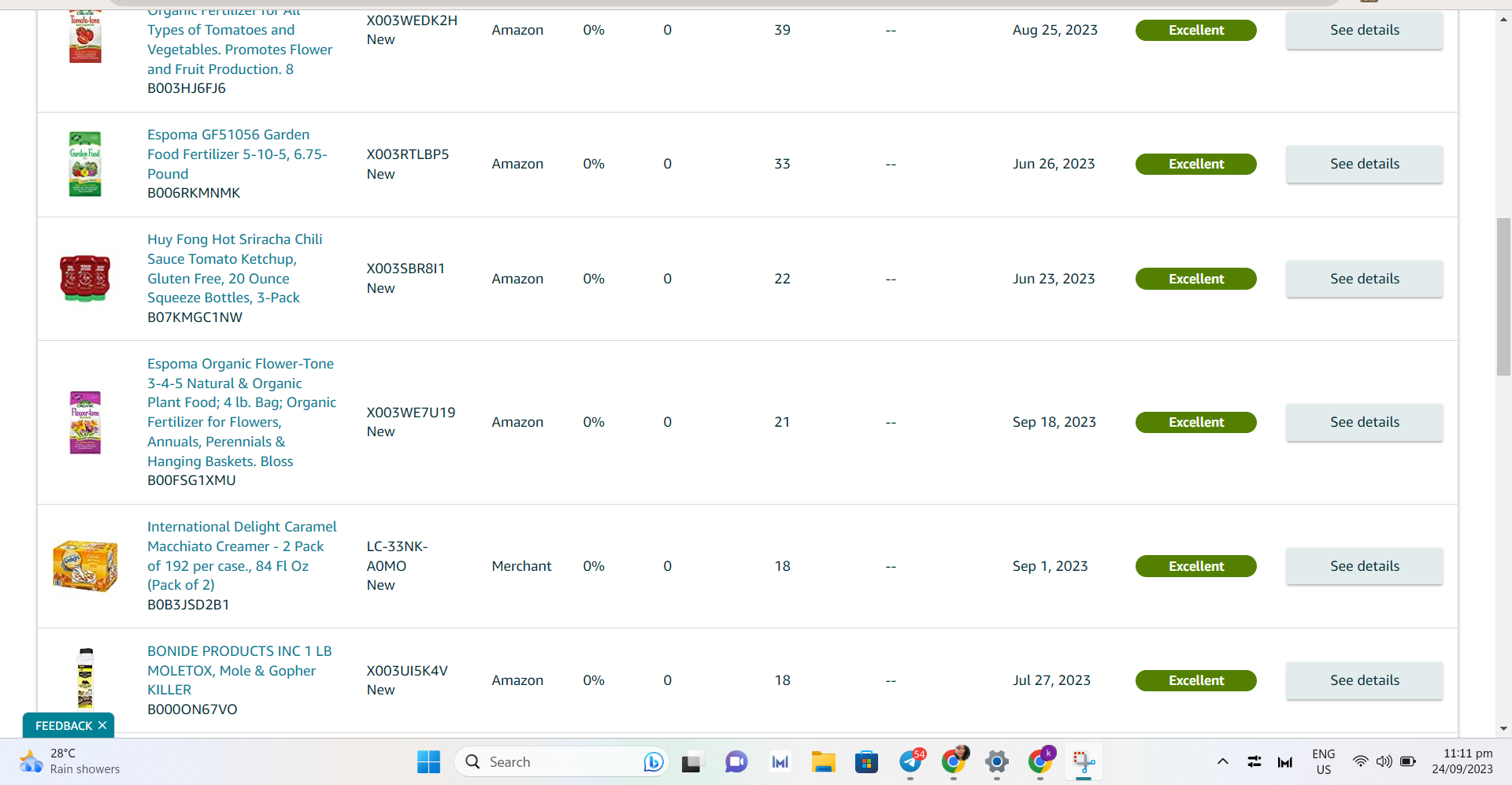Click the ENG US language indicator
This screenshot has height=785, width=1512.
[x=1323, y=761]
